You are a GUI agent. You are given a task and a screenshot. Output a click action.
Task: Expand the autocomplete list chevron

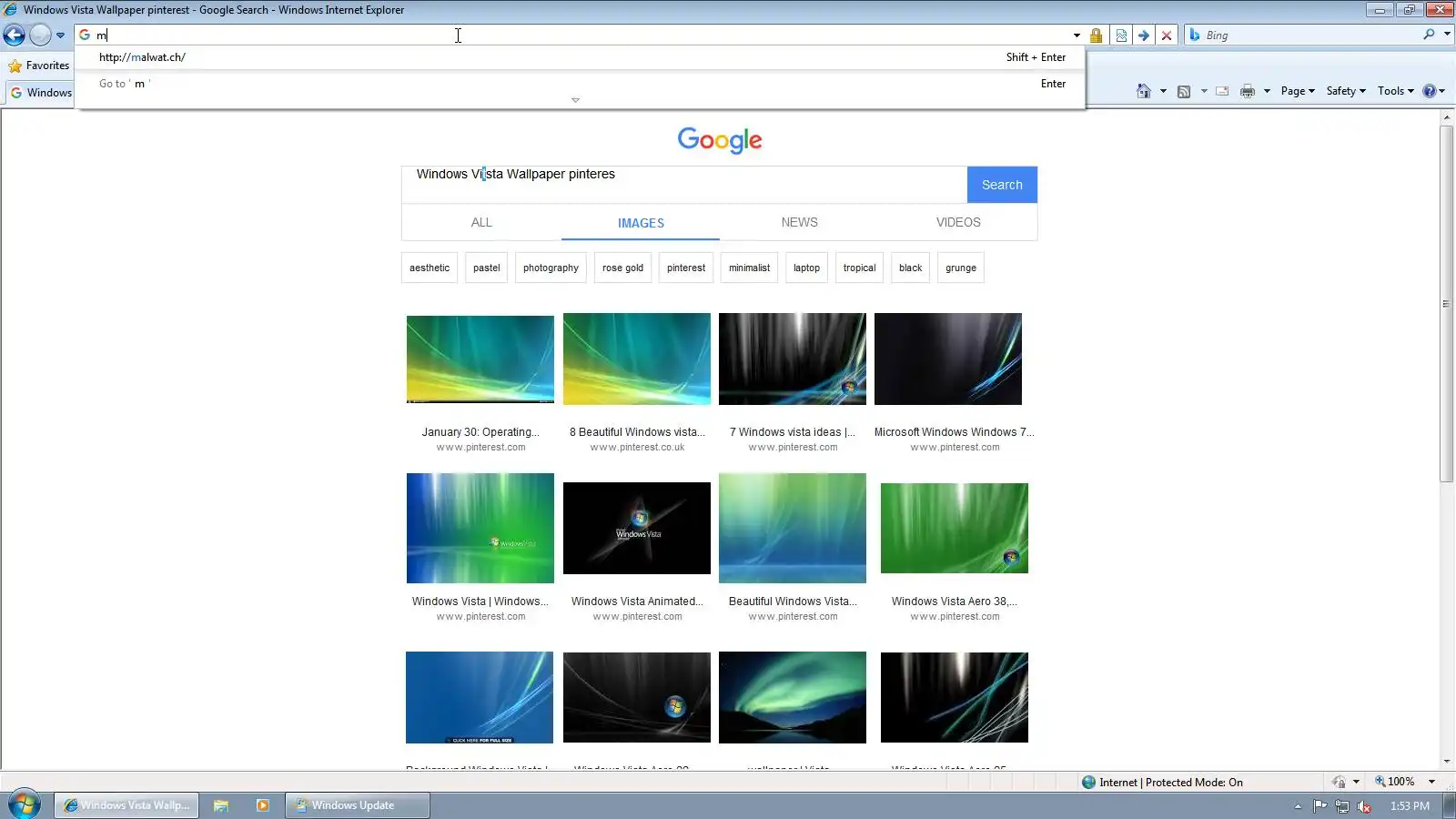pyautogui.click(x=575, y=100)
